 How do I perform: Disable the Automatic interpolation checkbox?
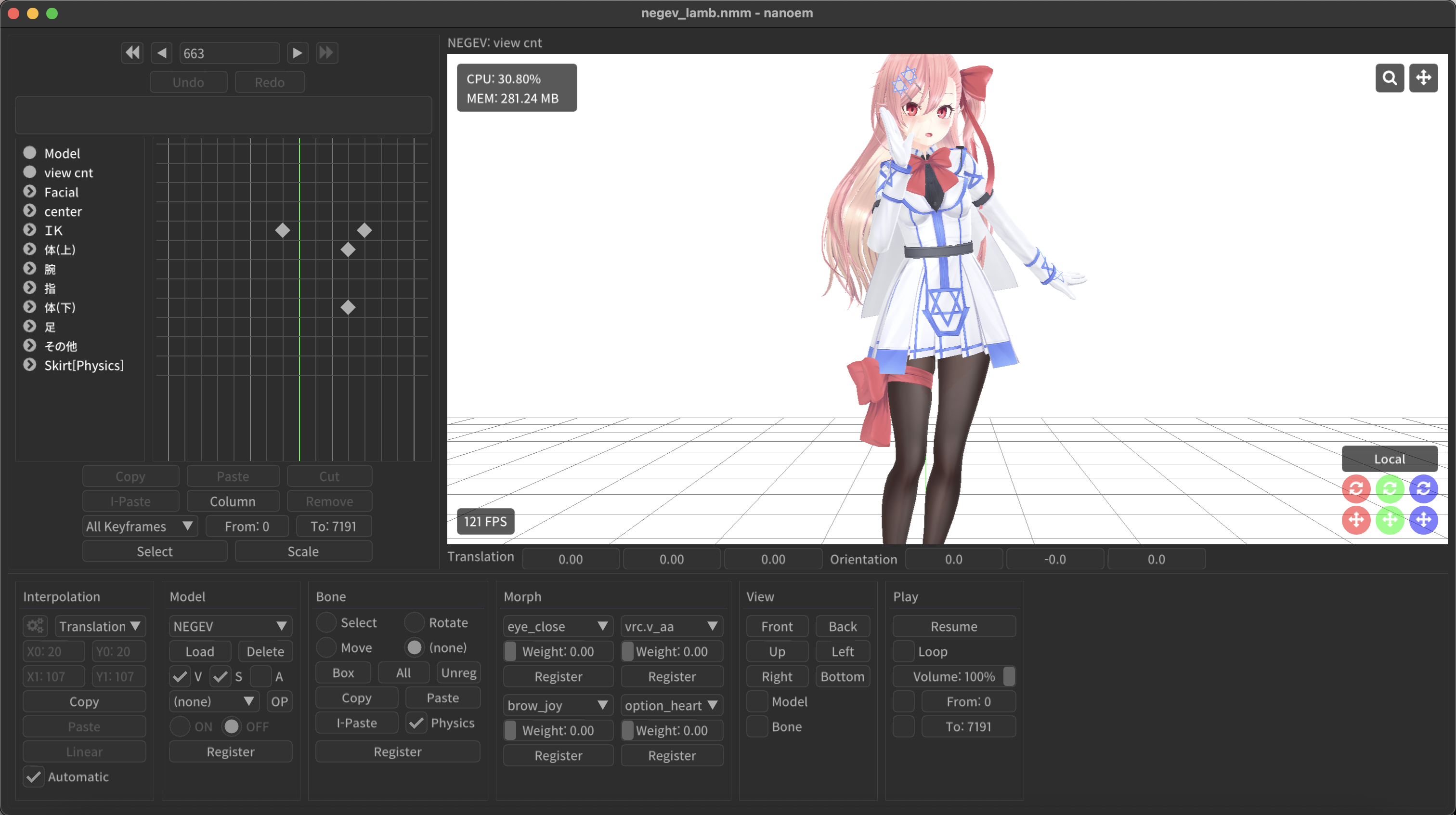(34, 776)
